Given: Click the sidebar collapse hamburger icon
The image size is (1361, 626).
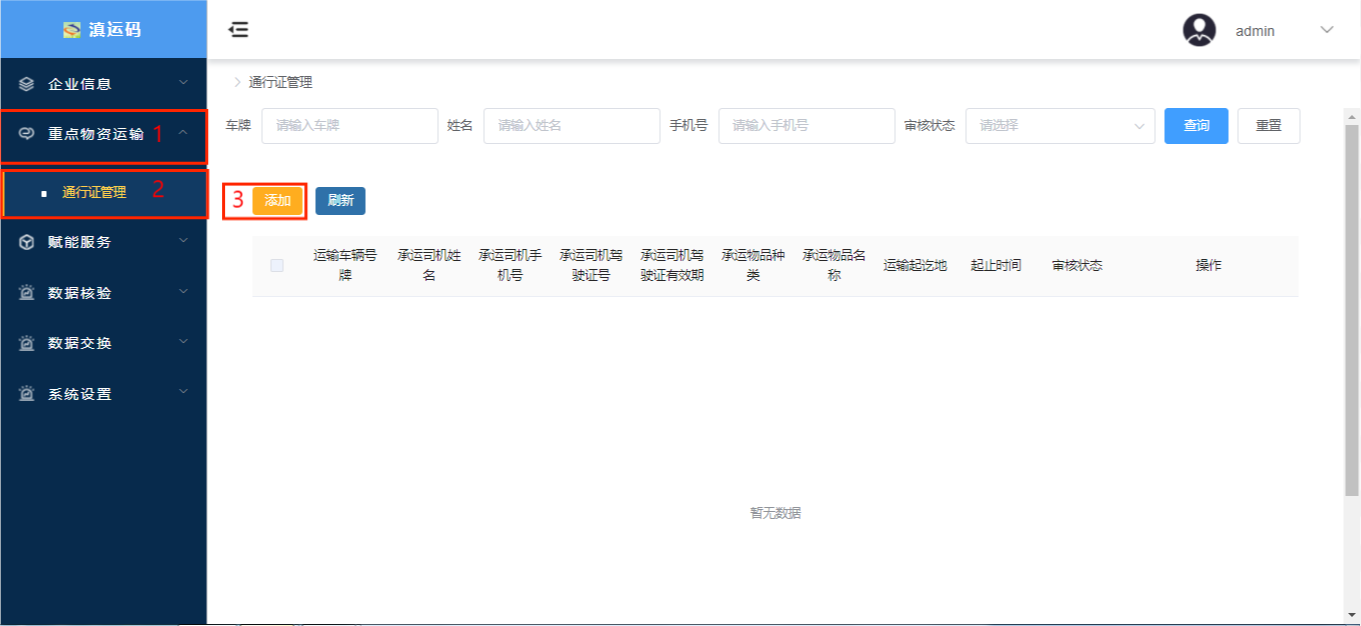Looking at the screenshot, I should coord(238,30).
